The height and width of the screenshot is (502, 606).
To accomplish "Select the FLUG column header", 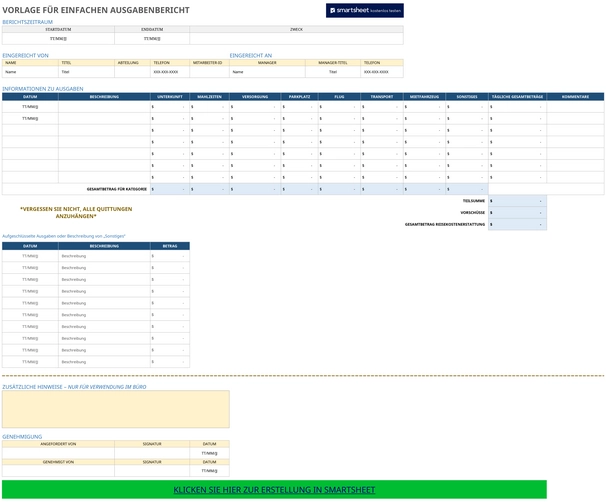I will (339, 97).
